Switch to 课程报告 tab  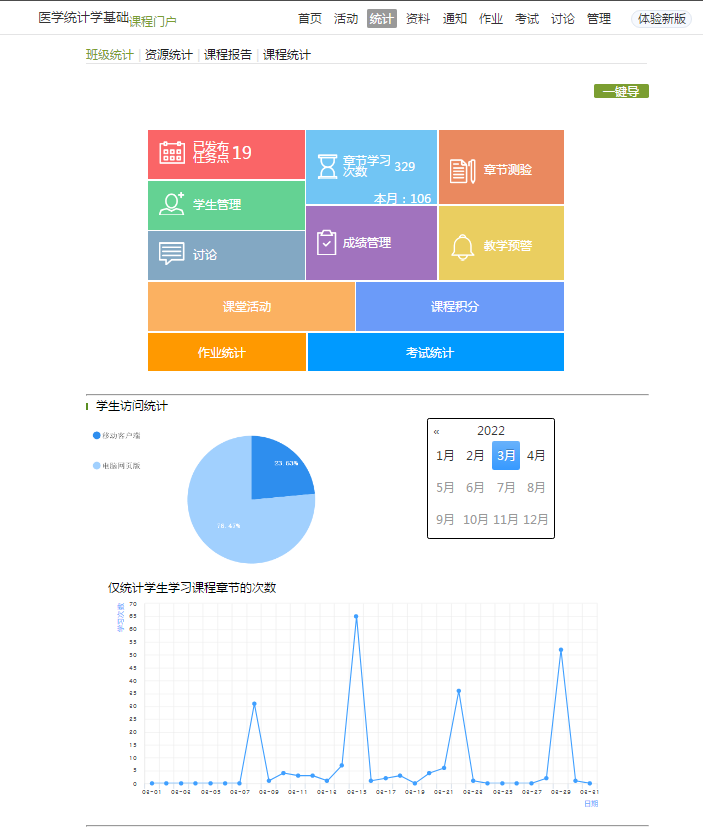[x=228, y=55]
